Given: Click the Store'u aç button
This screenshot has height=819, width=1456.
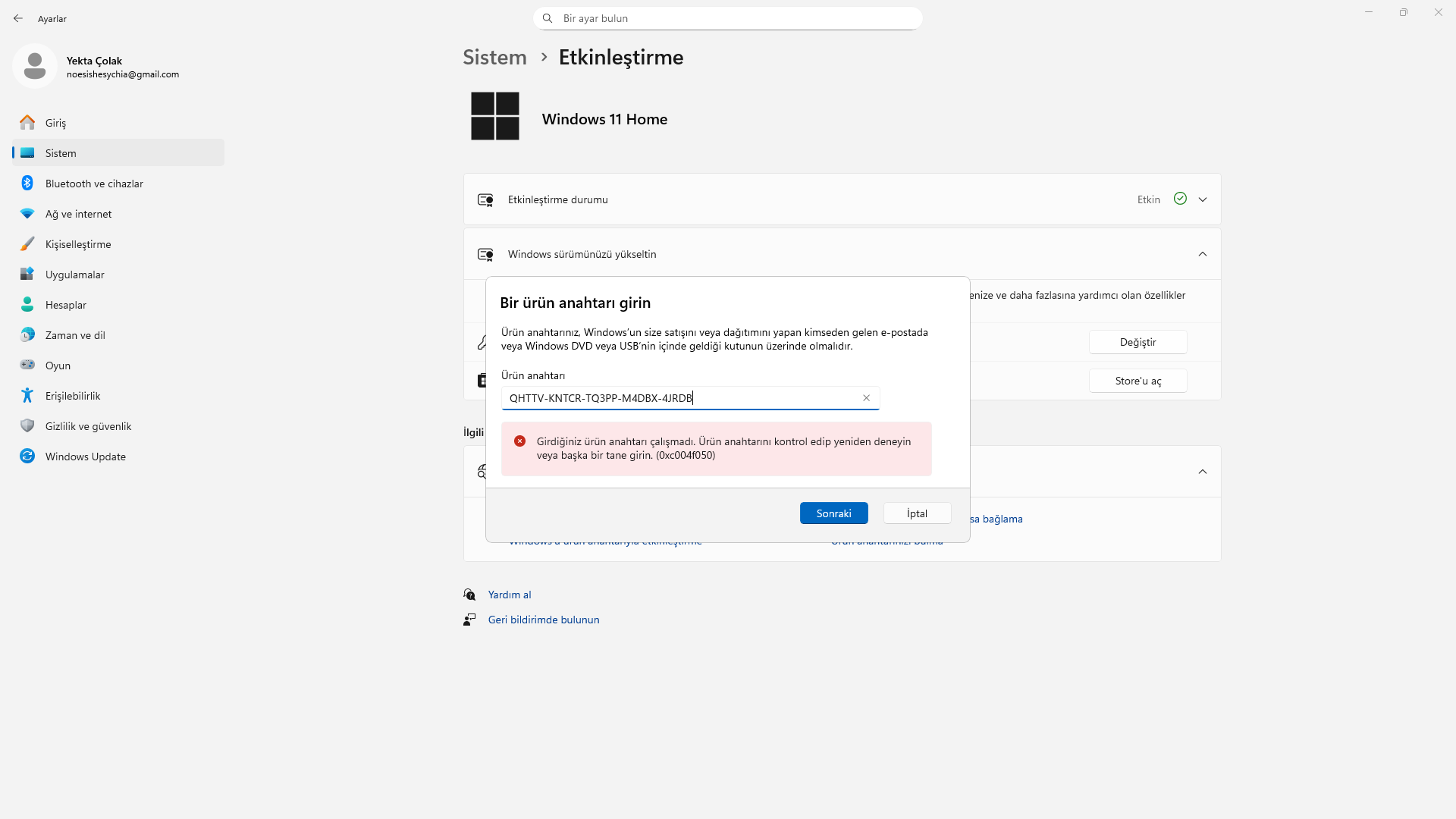Looking at the screenshot, I should coord(1137,381).
